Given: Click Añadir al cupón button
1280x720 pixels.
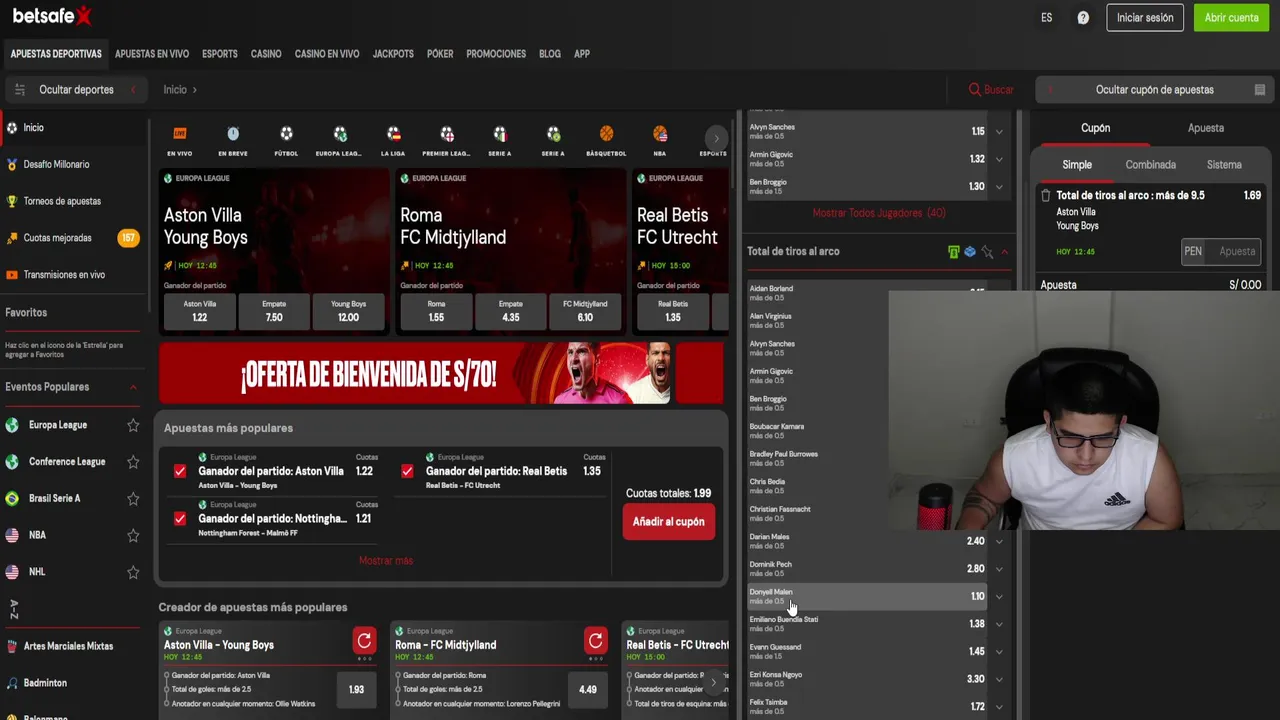Looking at the screenshot, I should pos(668,522).
